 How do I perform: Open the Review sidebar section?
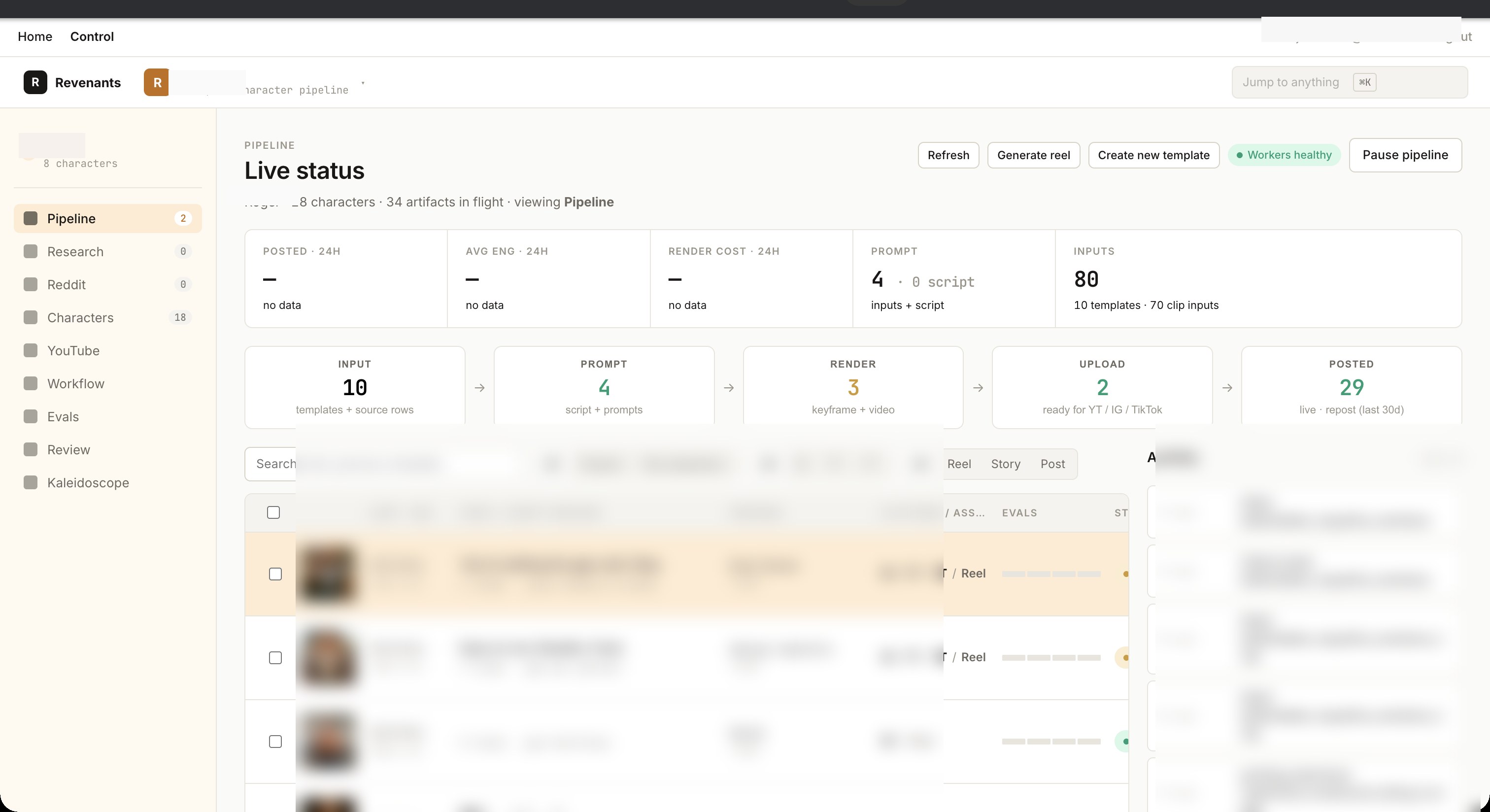[x=107, y=449]
